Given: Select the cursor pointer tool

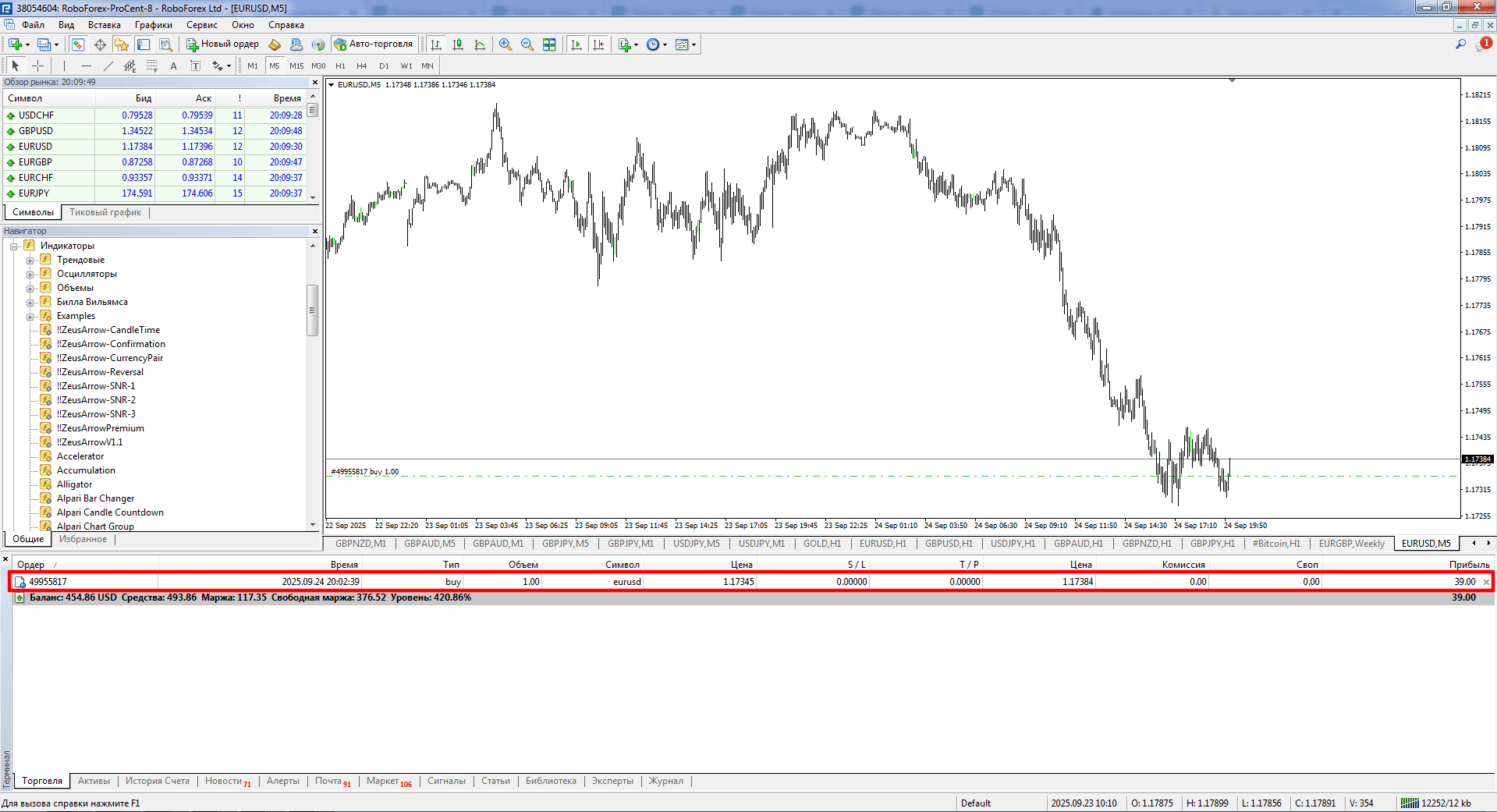Looking at the screenshot, I should (x=15, y=66).
